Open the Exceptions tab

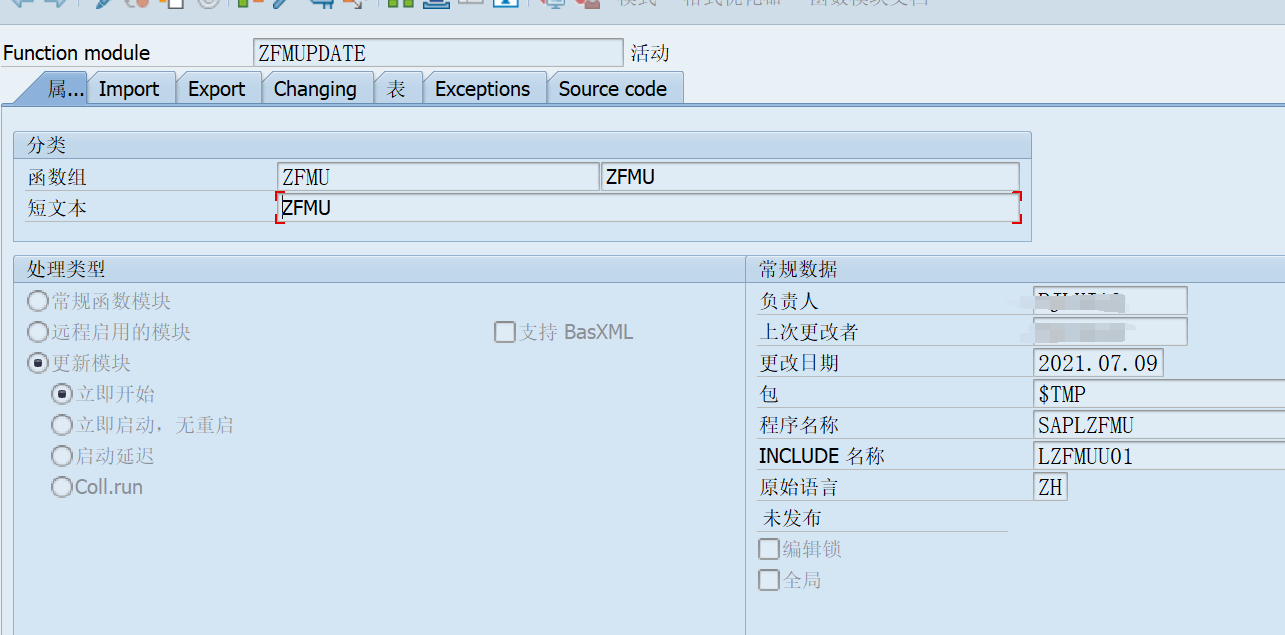[x=484, y=88]
